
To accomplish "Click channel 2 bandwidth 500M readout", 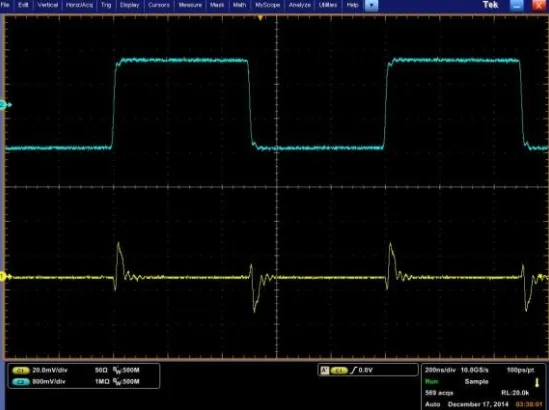I will (126, 381).
